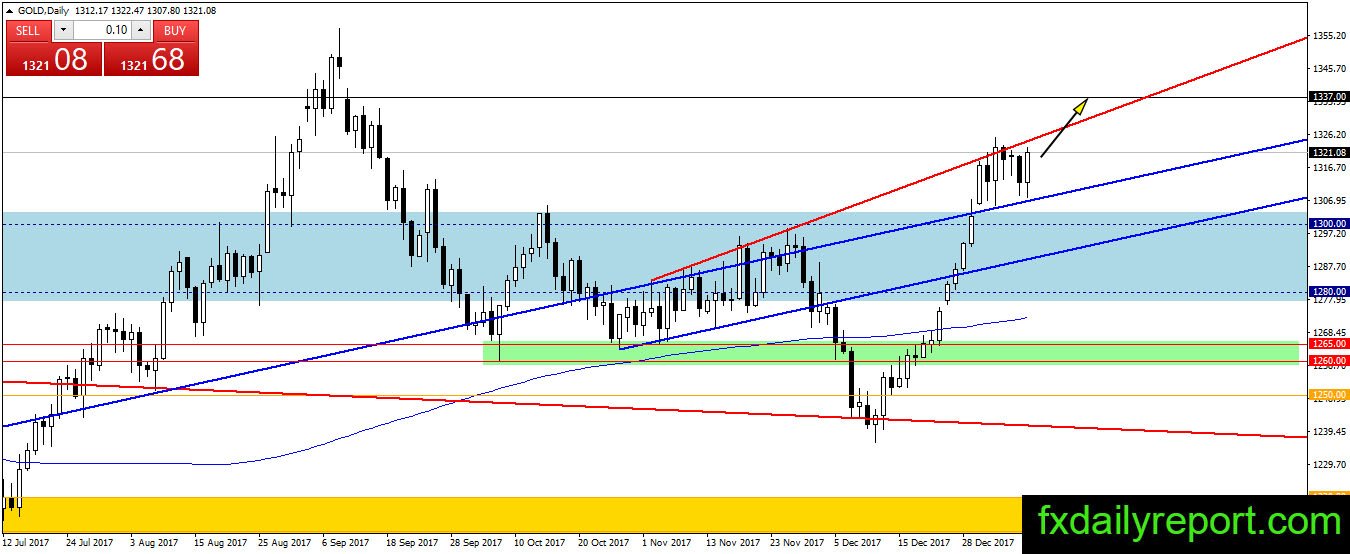Click the 1345.70 price scale value
The width and height of the screenshot is (1350, 554).
tap(1328, 68)
